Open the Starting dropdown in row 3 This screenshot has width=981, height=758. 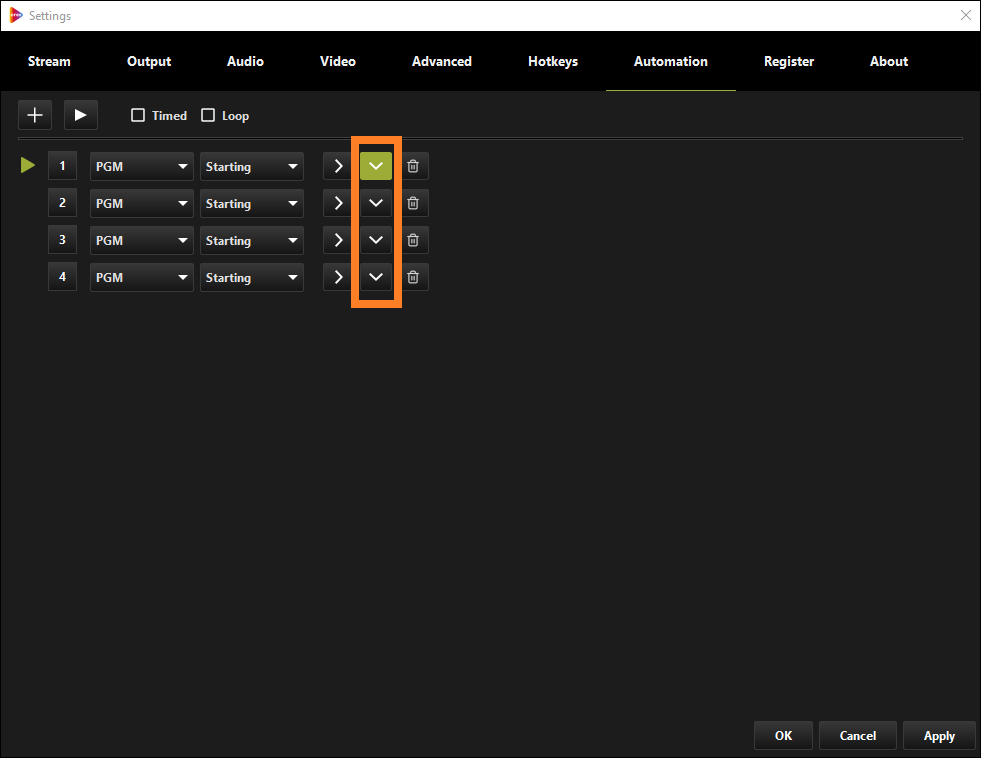pyautogui.click(x=252, y=240)
